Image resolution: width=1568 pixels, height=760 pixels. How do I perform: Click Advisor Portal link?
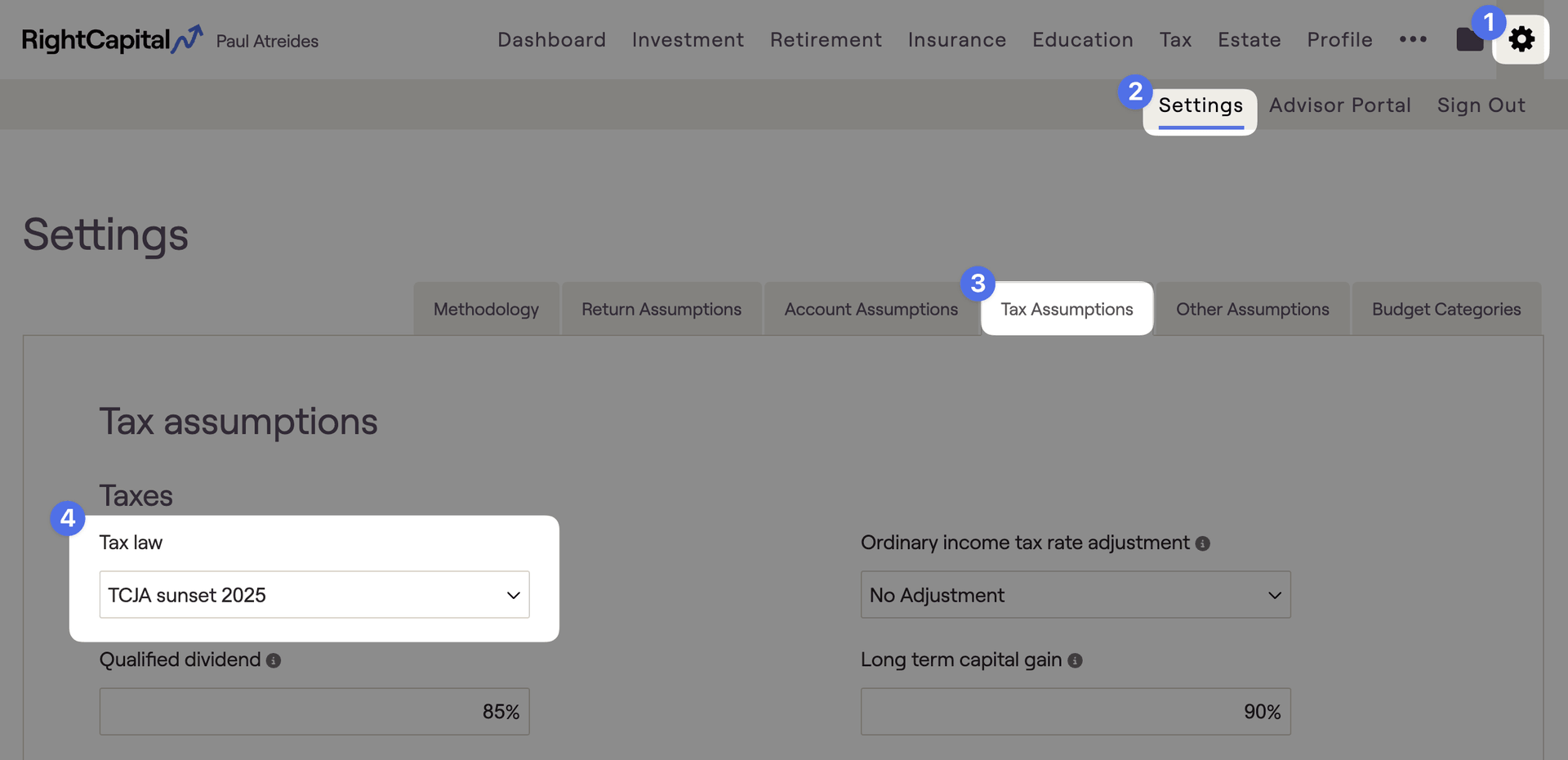[x=1340, y=105]
